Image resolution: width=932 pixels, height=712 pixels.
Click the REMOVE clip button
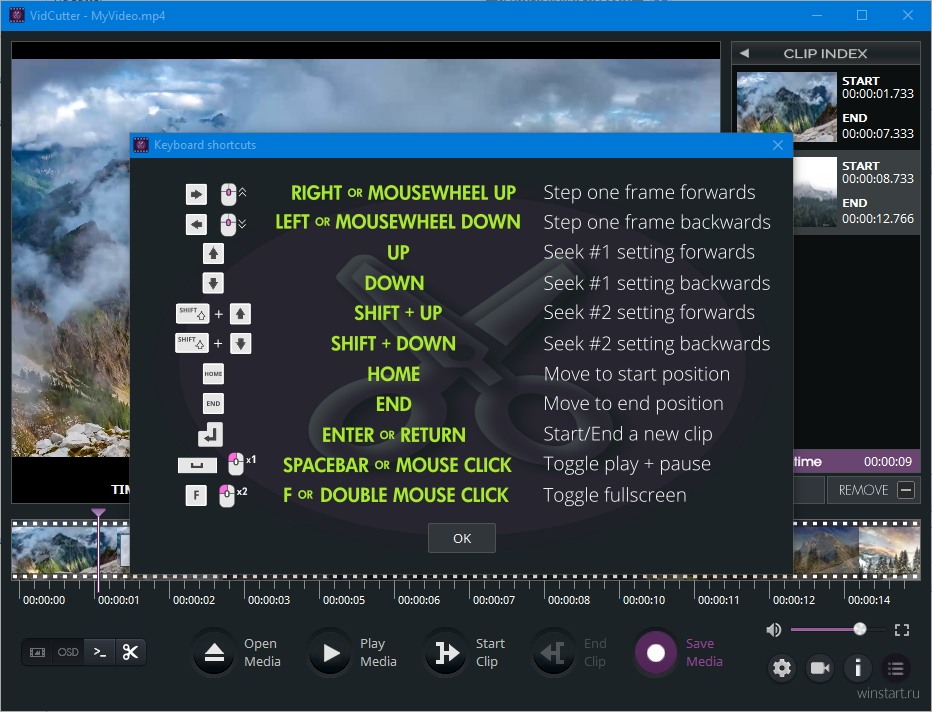point(874,490)
